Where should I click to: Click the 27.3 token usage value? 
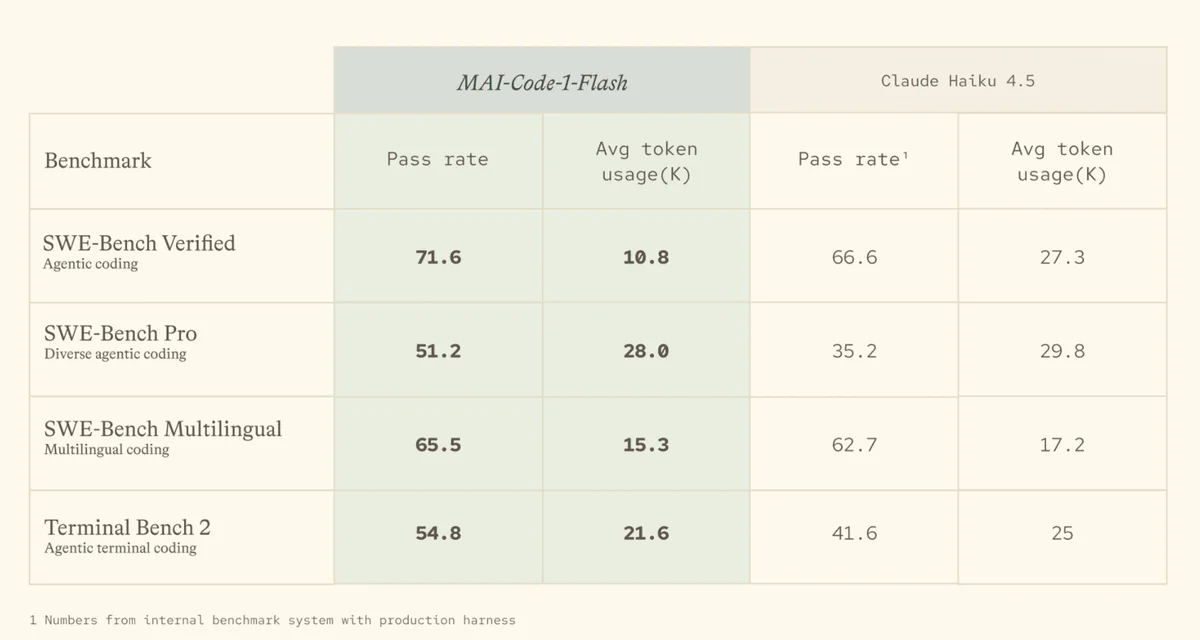[1062, 257]
